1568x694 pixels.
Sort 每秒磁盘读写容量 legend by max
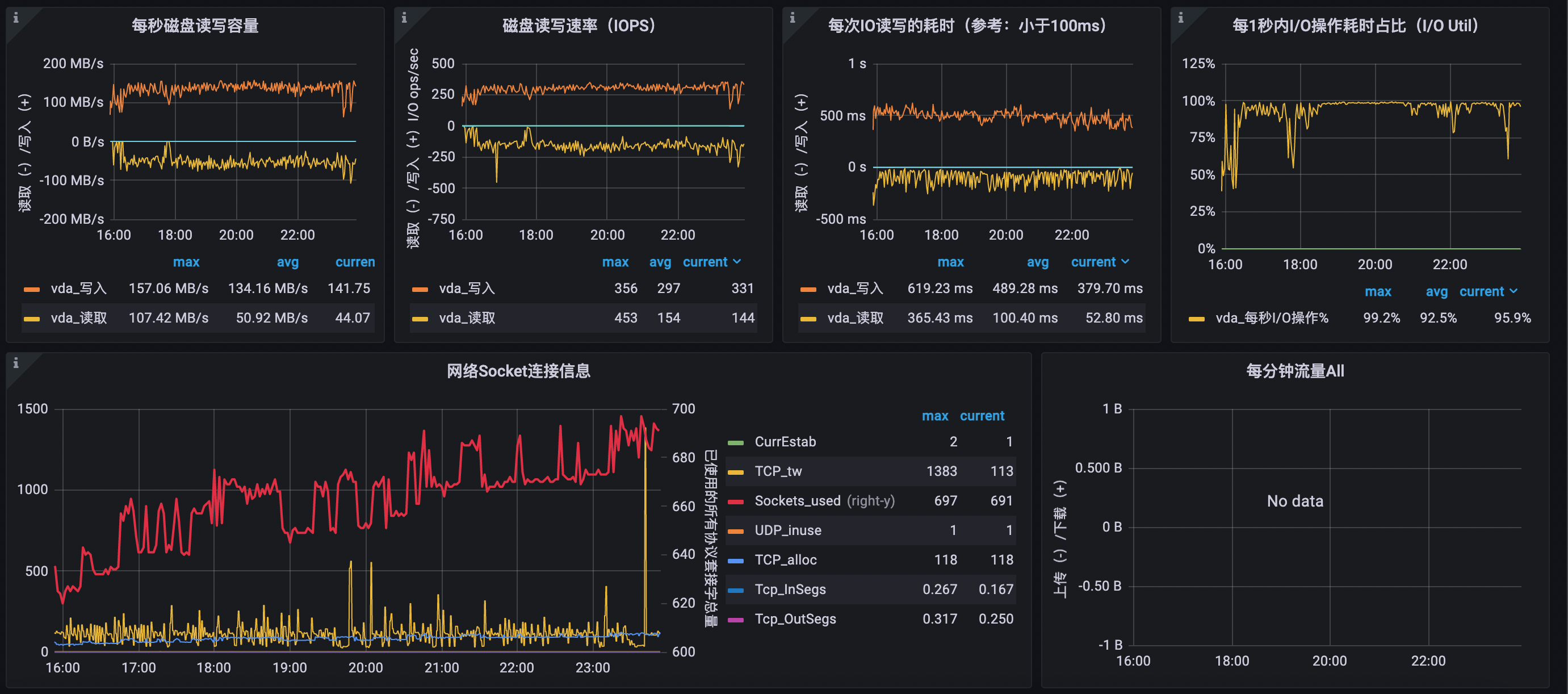pos(186,262)
